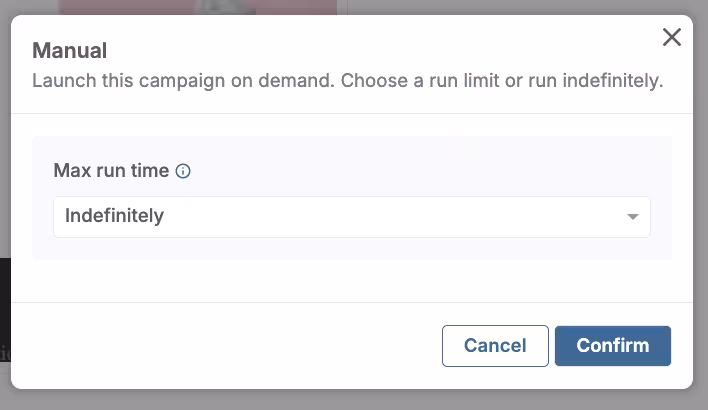Screen dimensions: 708x410
Task: Click the divider line below the dialog header
Action: (350, 113)
